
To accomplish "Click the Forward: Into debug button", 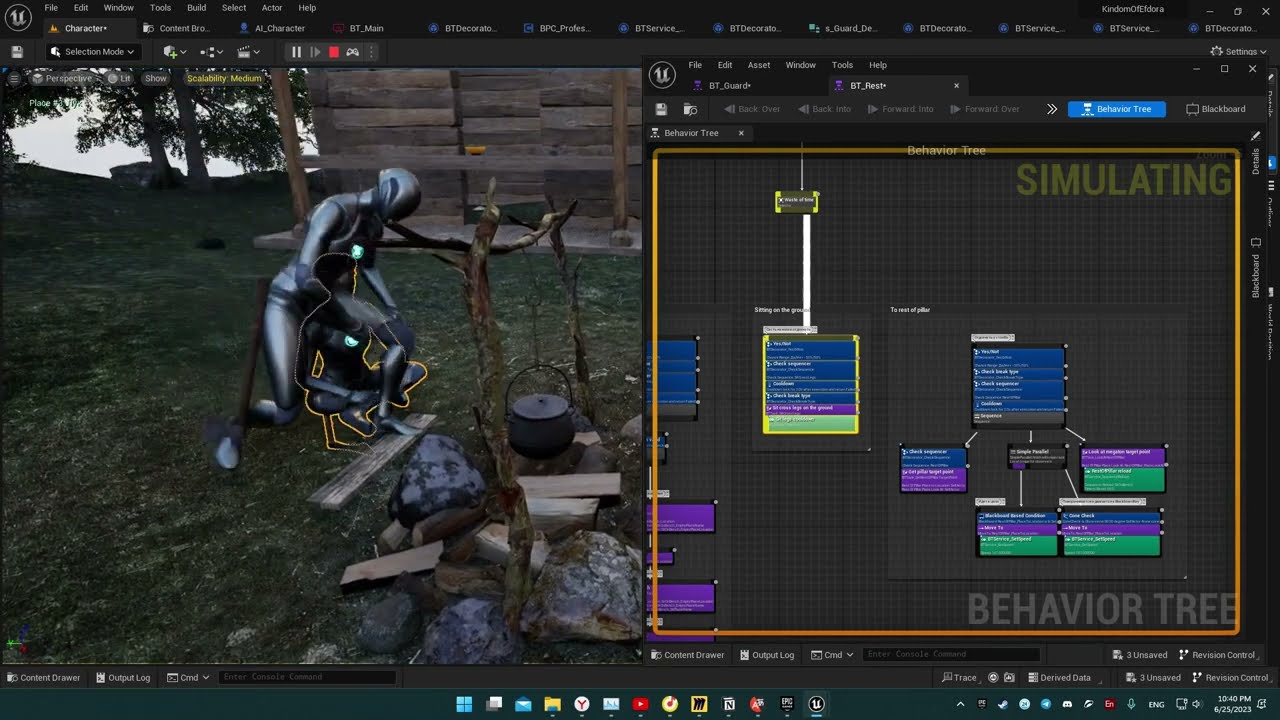I will pos(900,109).
